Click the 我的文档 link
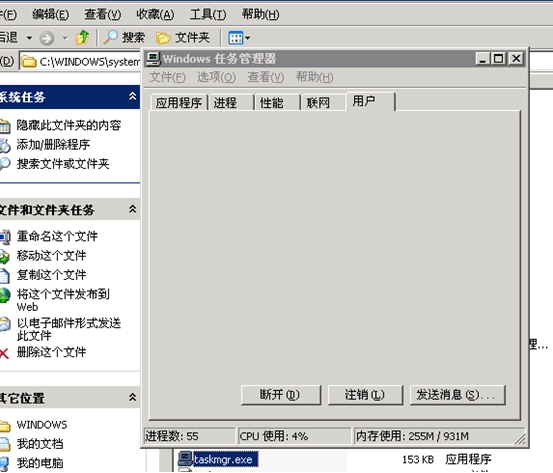This screenshot has height=473, width=553. click(x=40, y=444)
